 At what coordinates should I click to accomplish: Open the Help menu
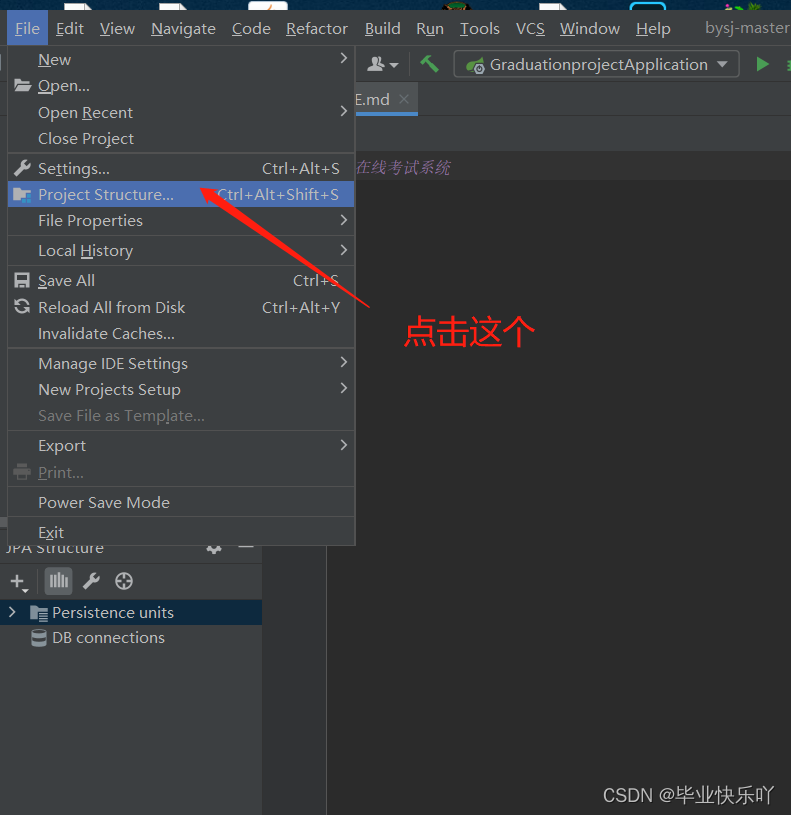point(653,29)
